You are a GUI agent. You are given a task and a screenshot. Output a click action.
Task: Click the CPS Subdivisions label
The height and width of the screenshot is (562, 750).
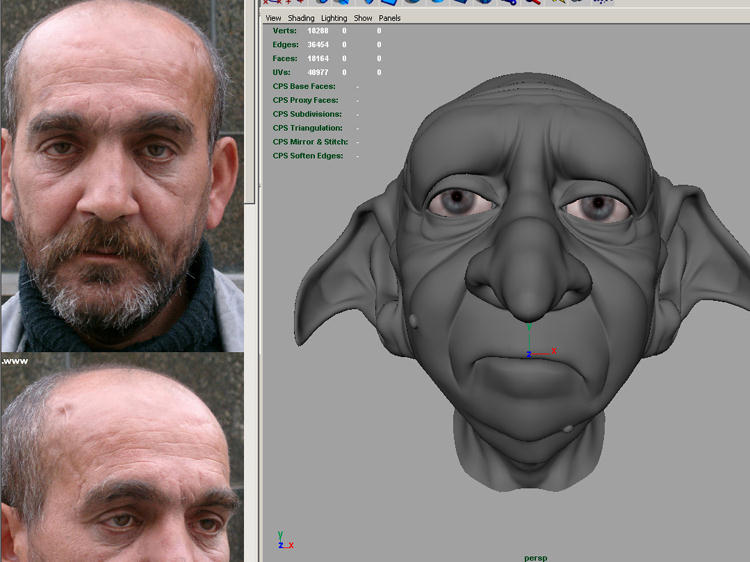point(307,114)
